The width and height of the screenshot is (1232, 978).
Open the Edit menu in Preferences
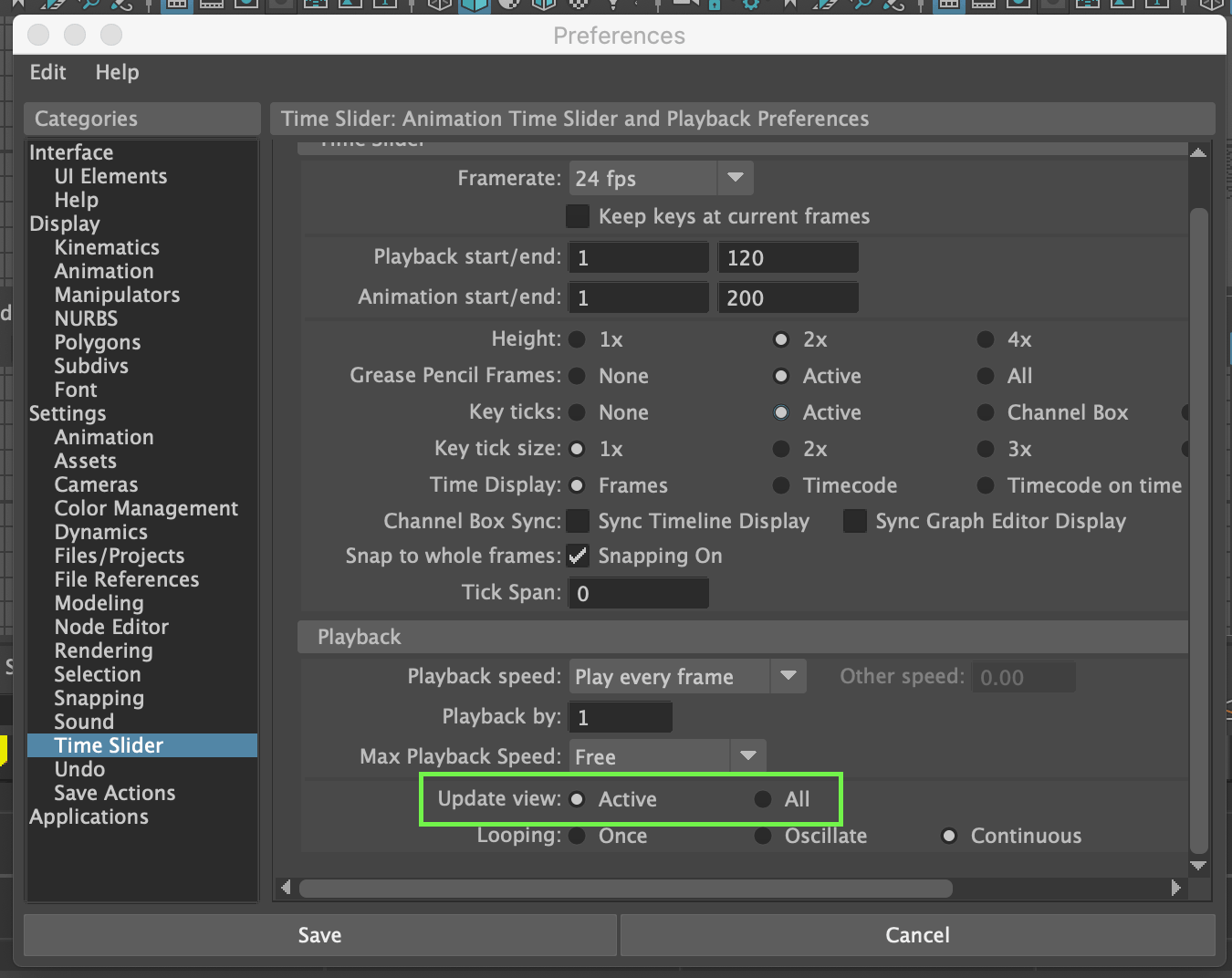click(x=47, y=72)
